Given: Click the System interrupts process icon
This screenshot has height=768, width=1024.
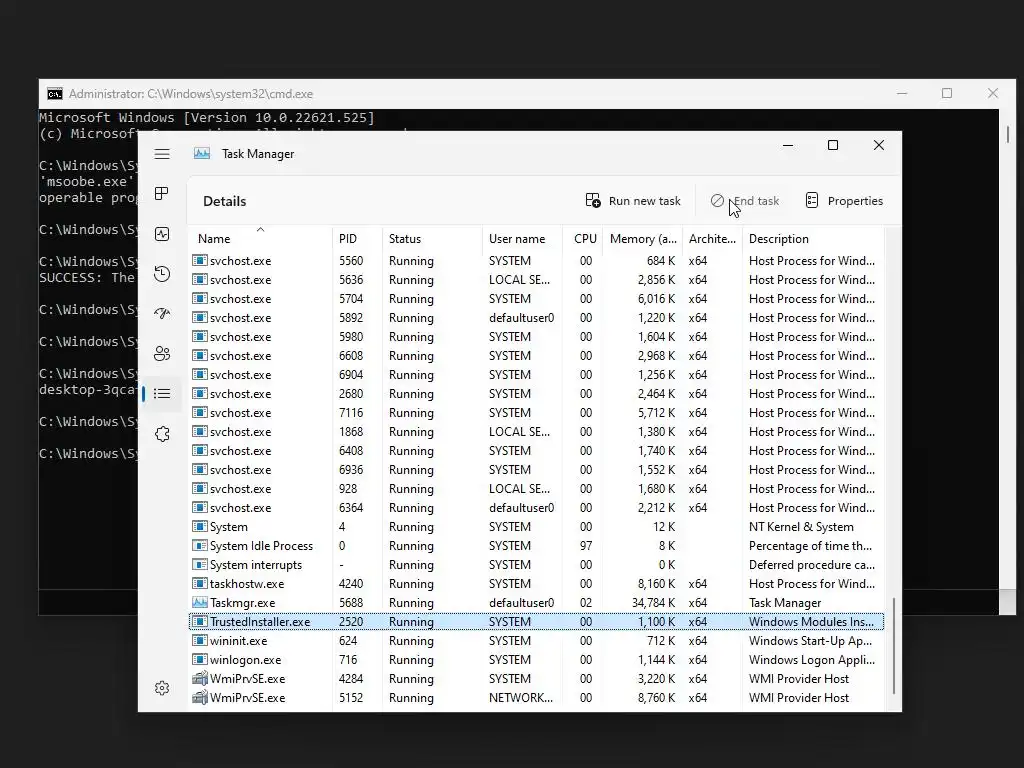Looking at the screenshot, I should coord(200,565).
